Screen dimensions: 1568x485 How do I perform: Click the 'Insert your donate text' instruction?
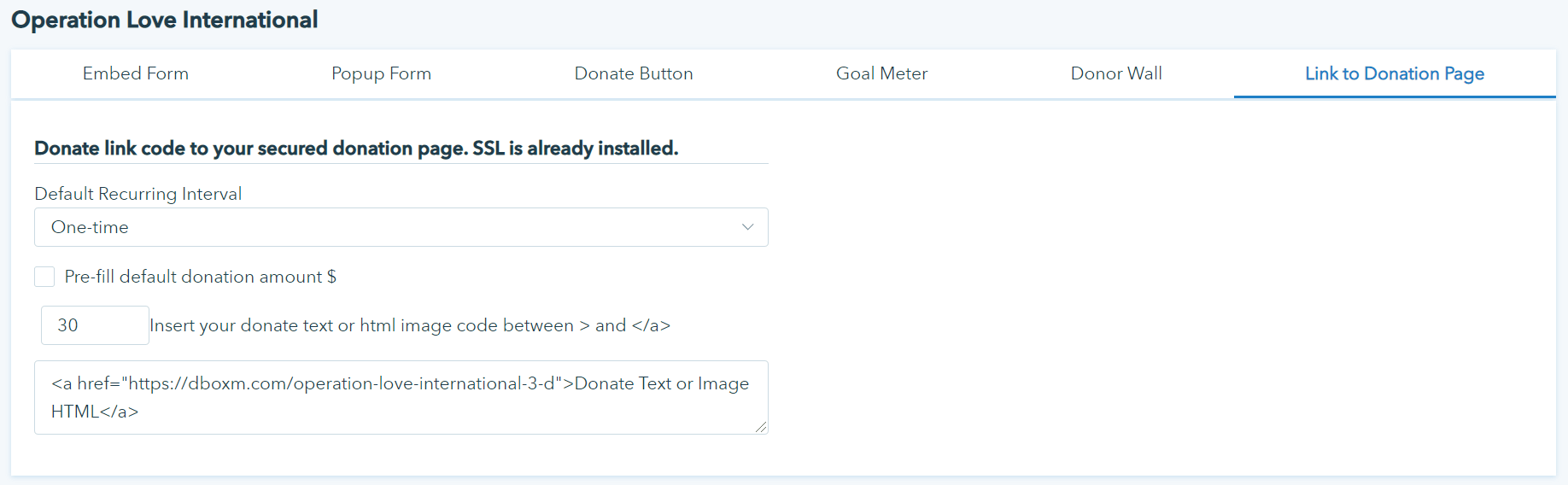[410, 325]
